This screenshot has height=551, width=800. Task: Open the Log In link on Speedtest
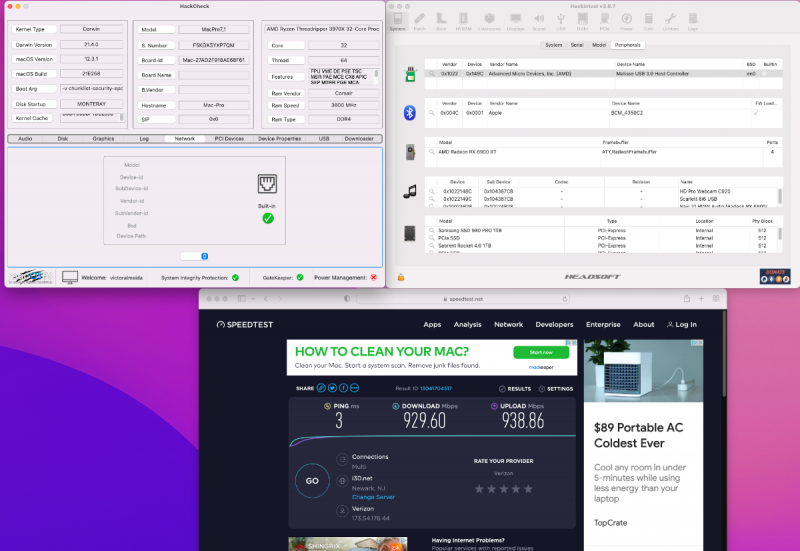[x=682, y=324]
